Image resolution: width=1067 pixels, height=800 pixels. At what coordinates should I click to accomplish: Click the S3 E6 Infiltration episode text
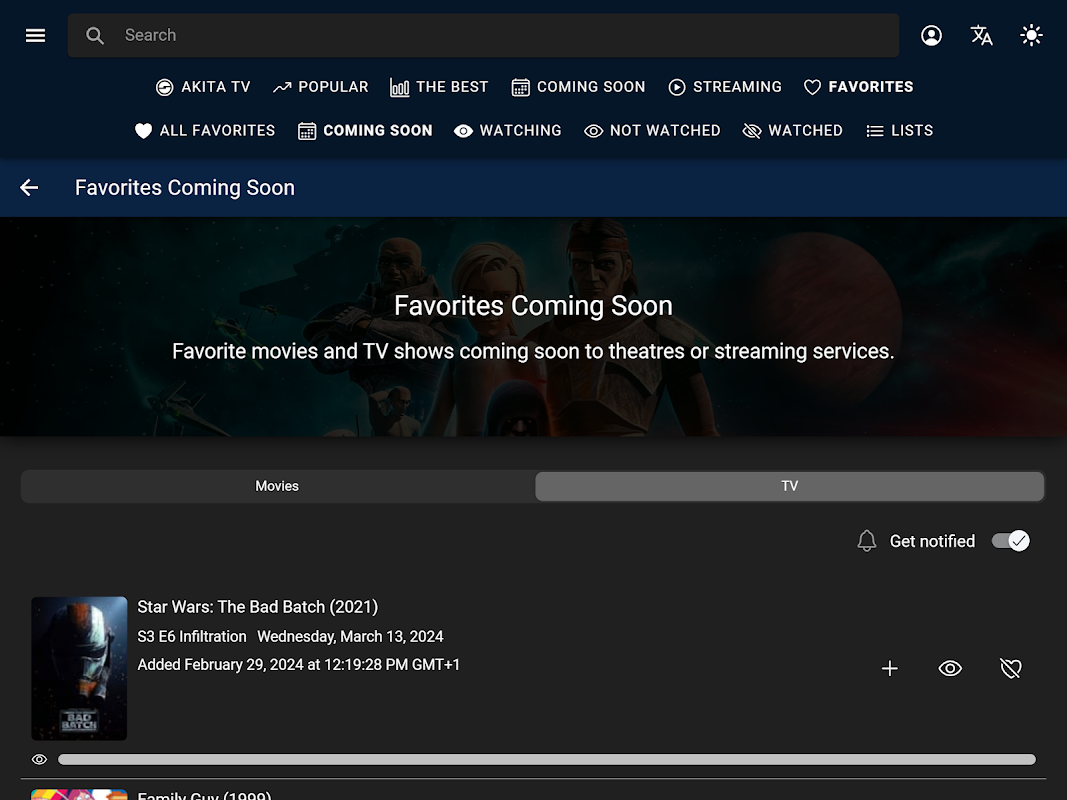[192, 637]
